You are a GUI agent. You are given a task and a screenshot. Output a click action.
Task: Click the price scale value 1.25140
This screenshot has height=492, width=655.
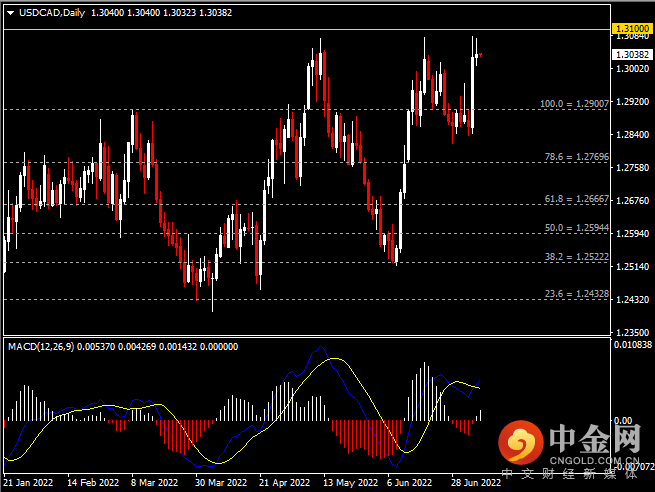[x=632, y=266]
